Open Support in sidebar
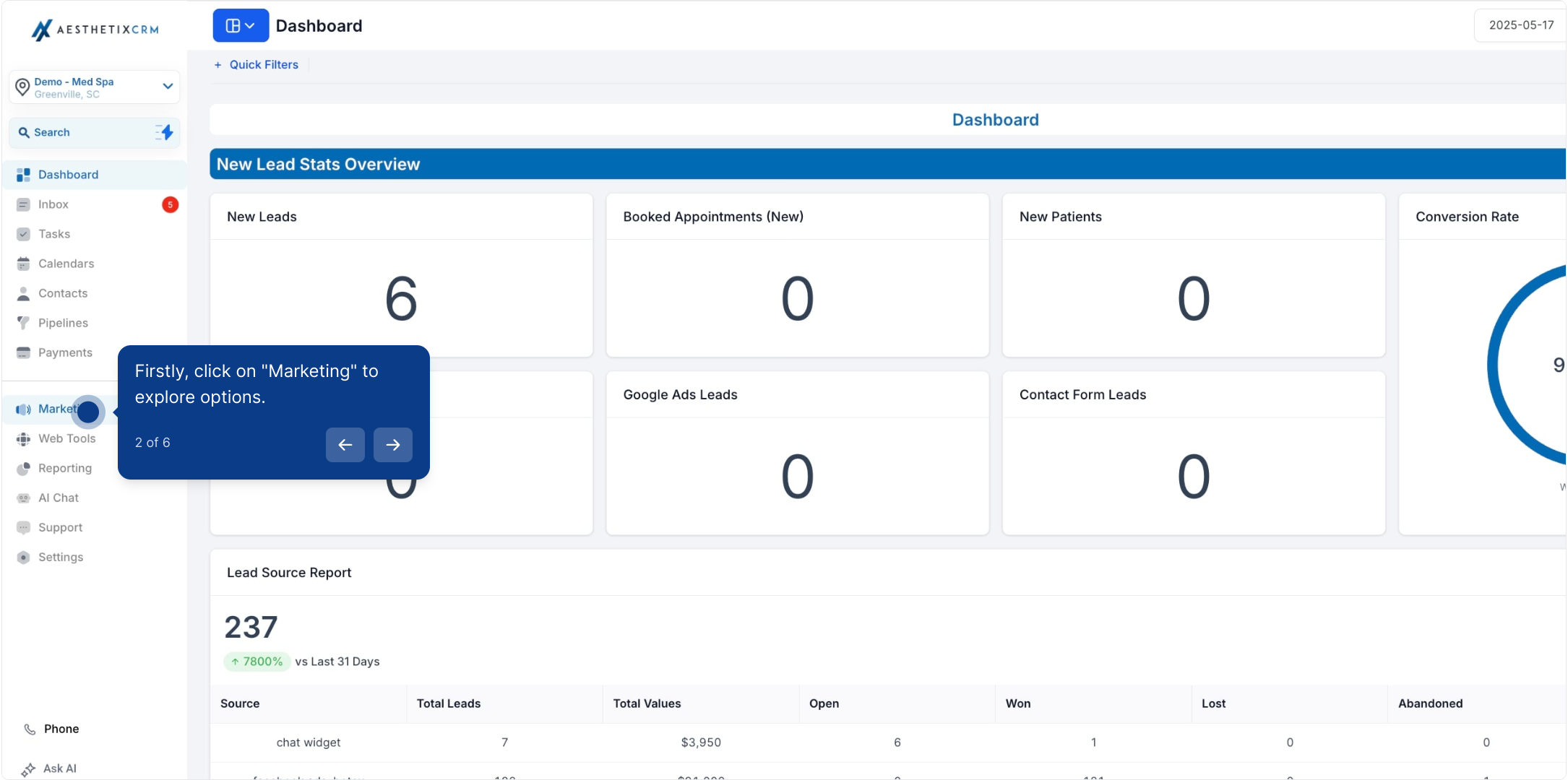Screen dimensions: 1568x780 pos(95,527)
